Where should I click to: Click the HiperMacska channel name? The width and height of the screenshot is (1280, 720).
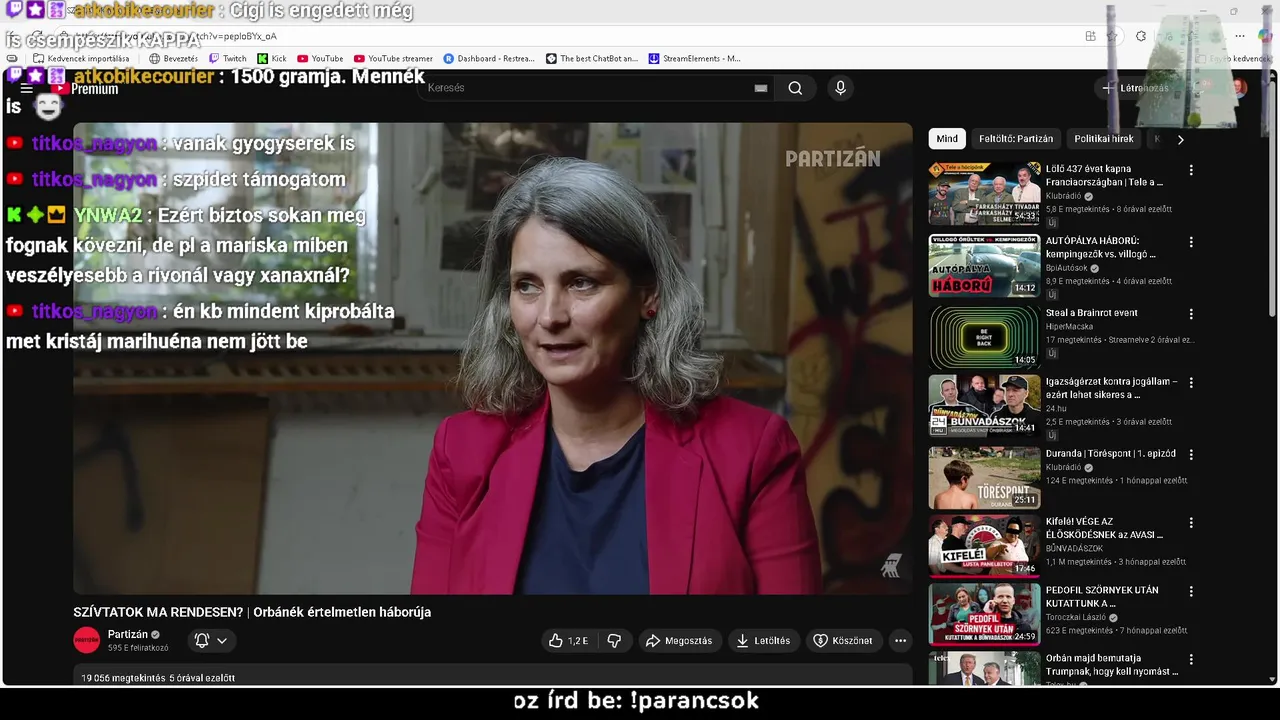(x=1069, y=326)
